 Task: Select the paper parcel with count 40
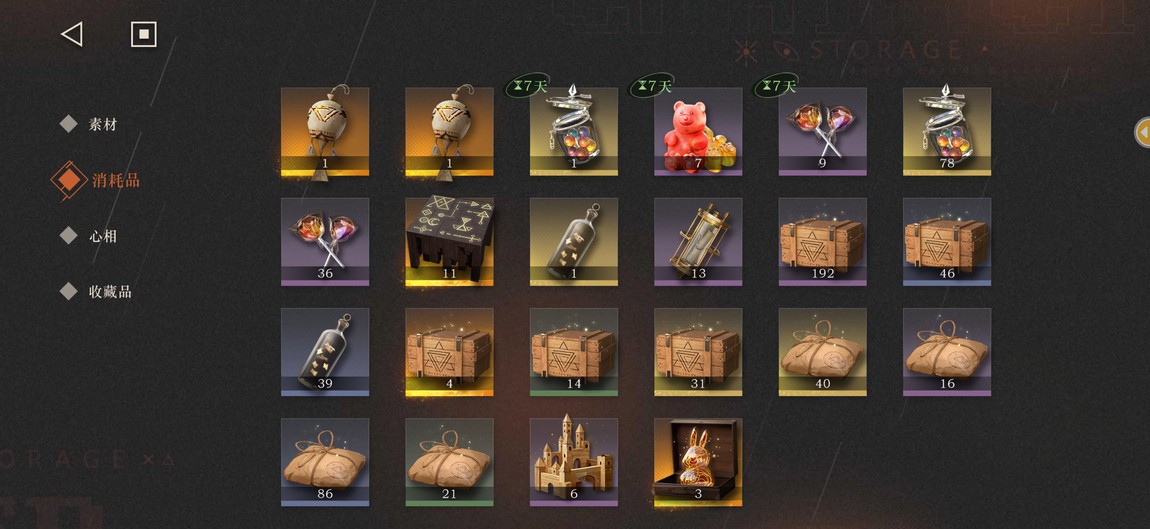822,352
